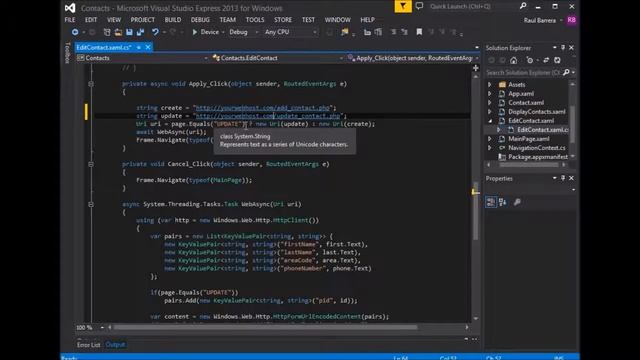Click the Alphabetical sort icon in Properties
Viewport: 640px width, 360px height.
pos(502,202)
